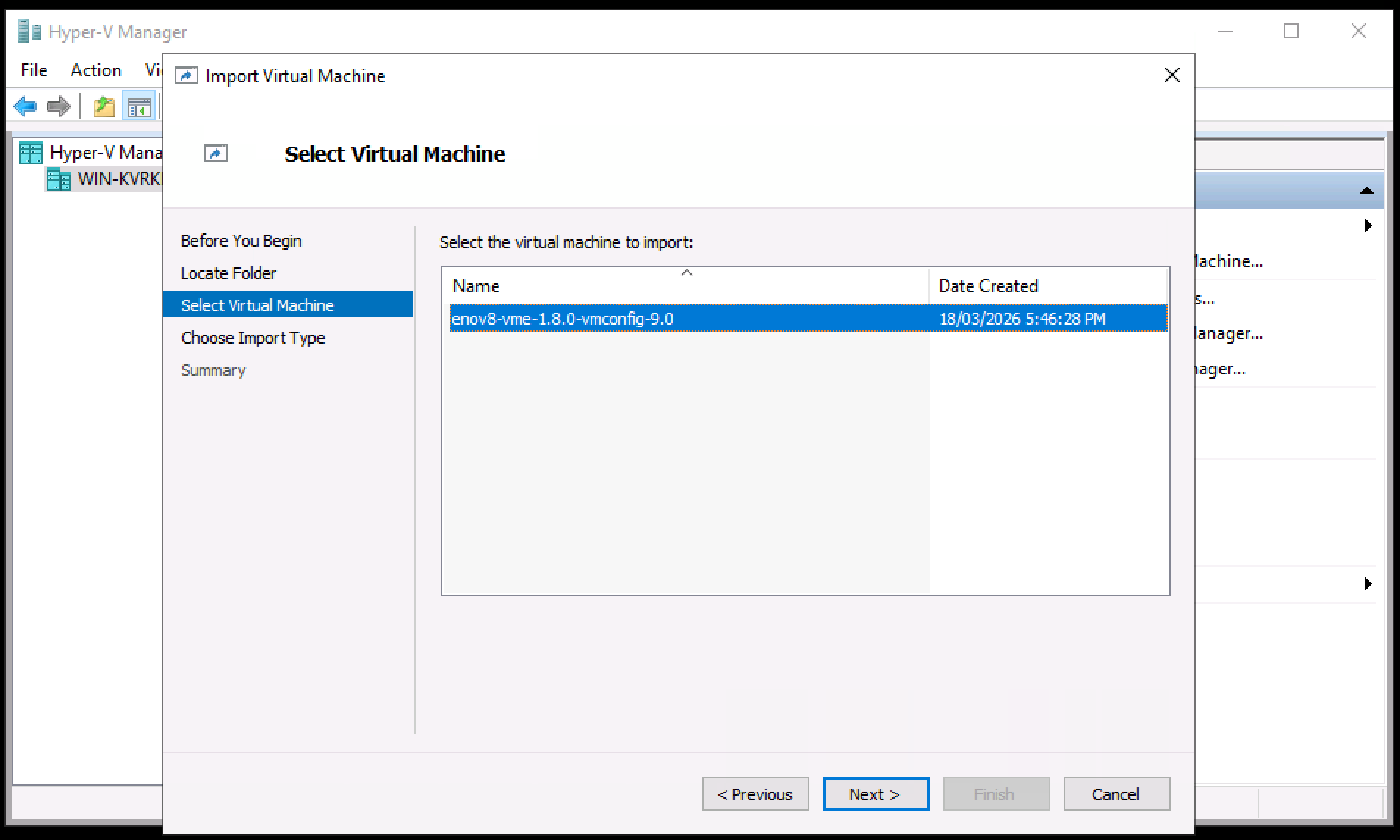Click the Import Virtual Machine dialog title icon
This screenshot has height=840, width=1400.
pos(186,75)
